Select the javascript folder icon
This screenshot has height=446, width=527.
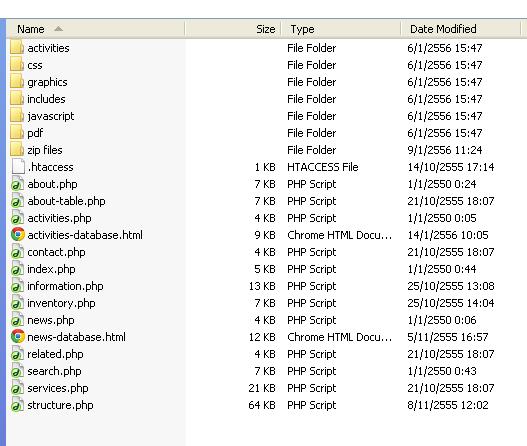[x=17, y=116]
